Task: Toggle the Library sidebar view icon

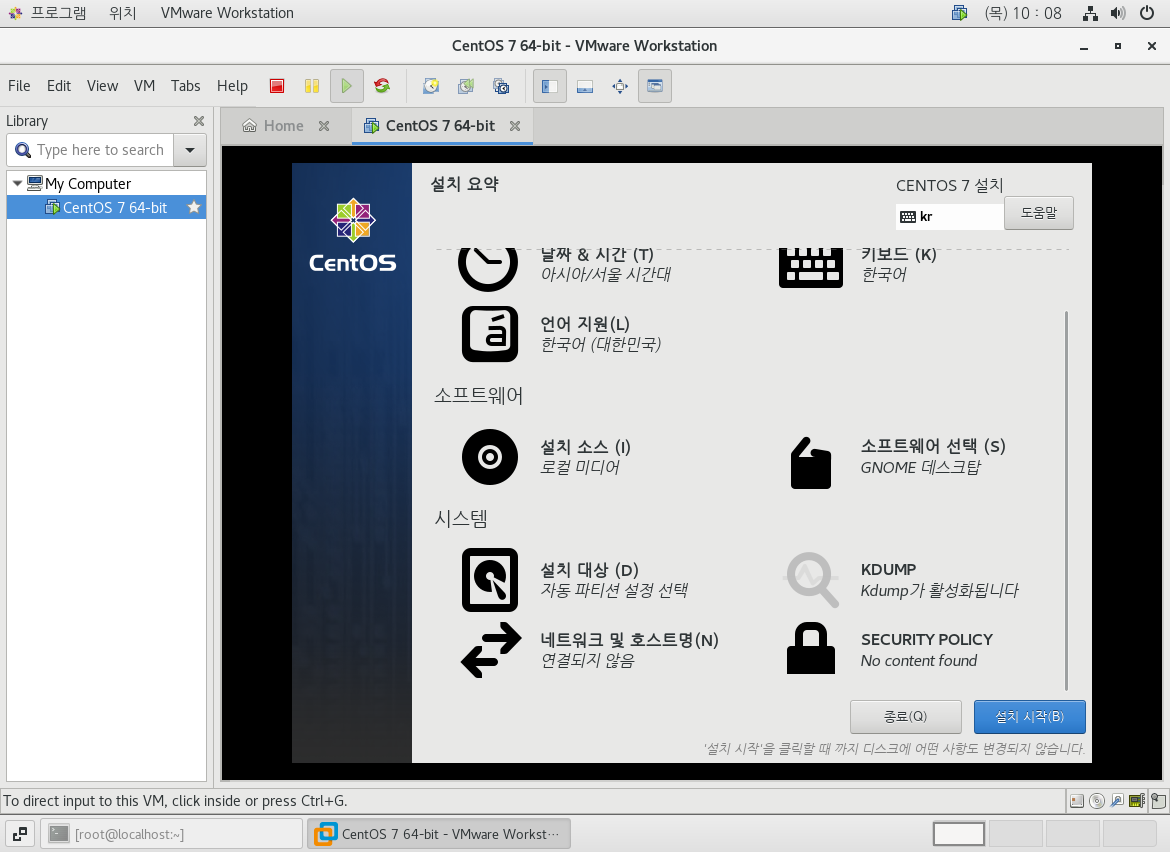Action: [550, 86]
